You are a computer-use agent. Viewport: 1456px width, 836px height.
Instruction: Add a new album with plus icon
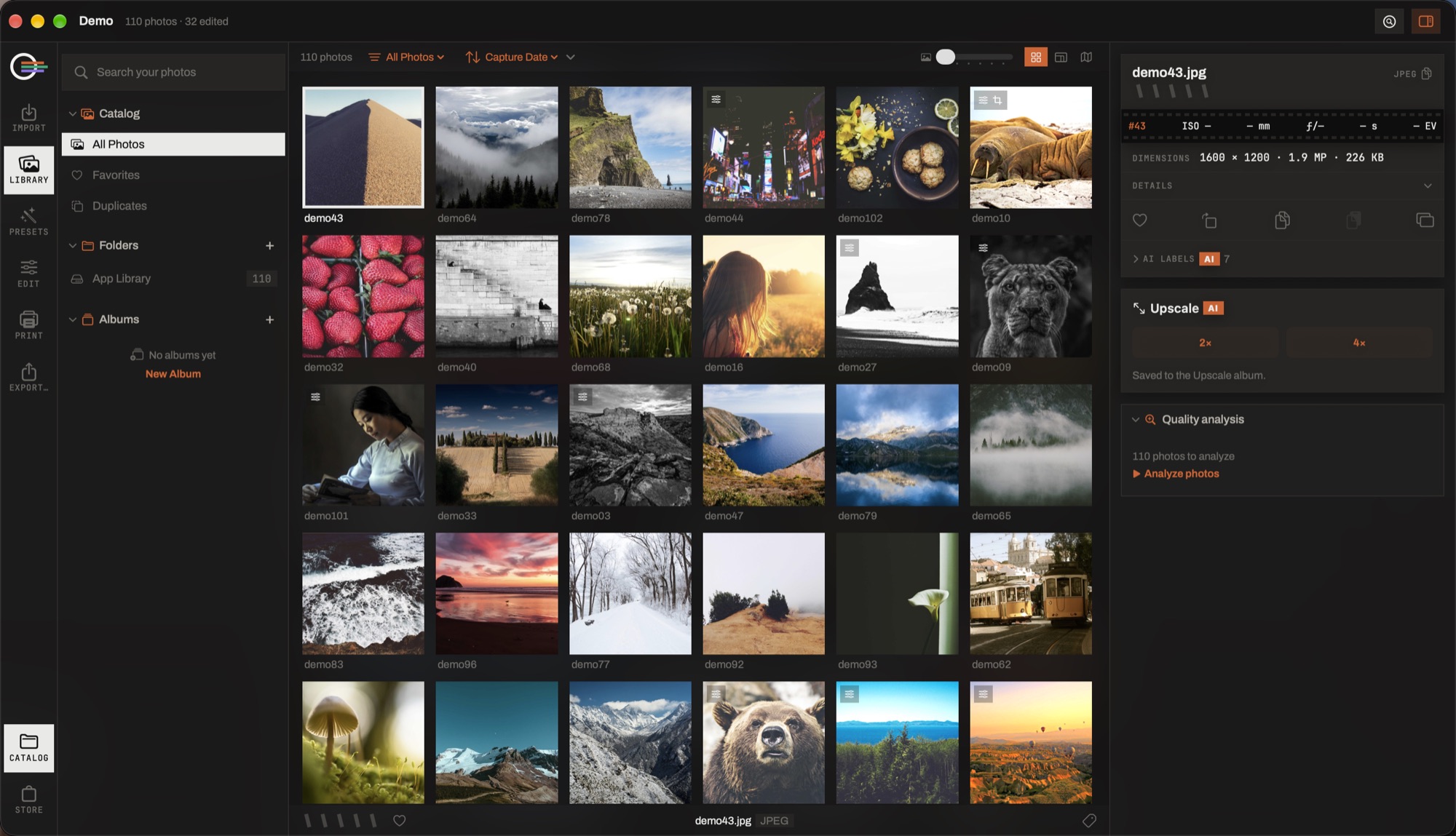269,319
